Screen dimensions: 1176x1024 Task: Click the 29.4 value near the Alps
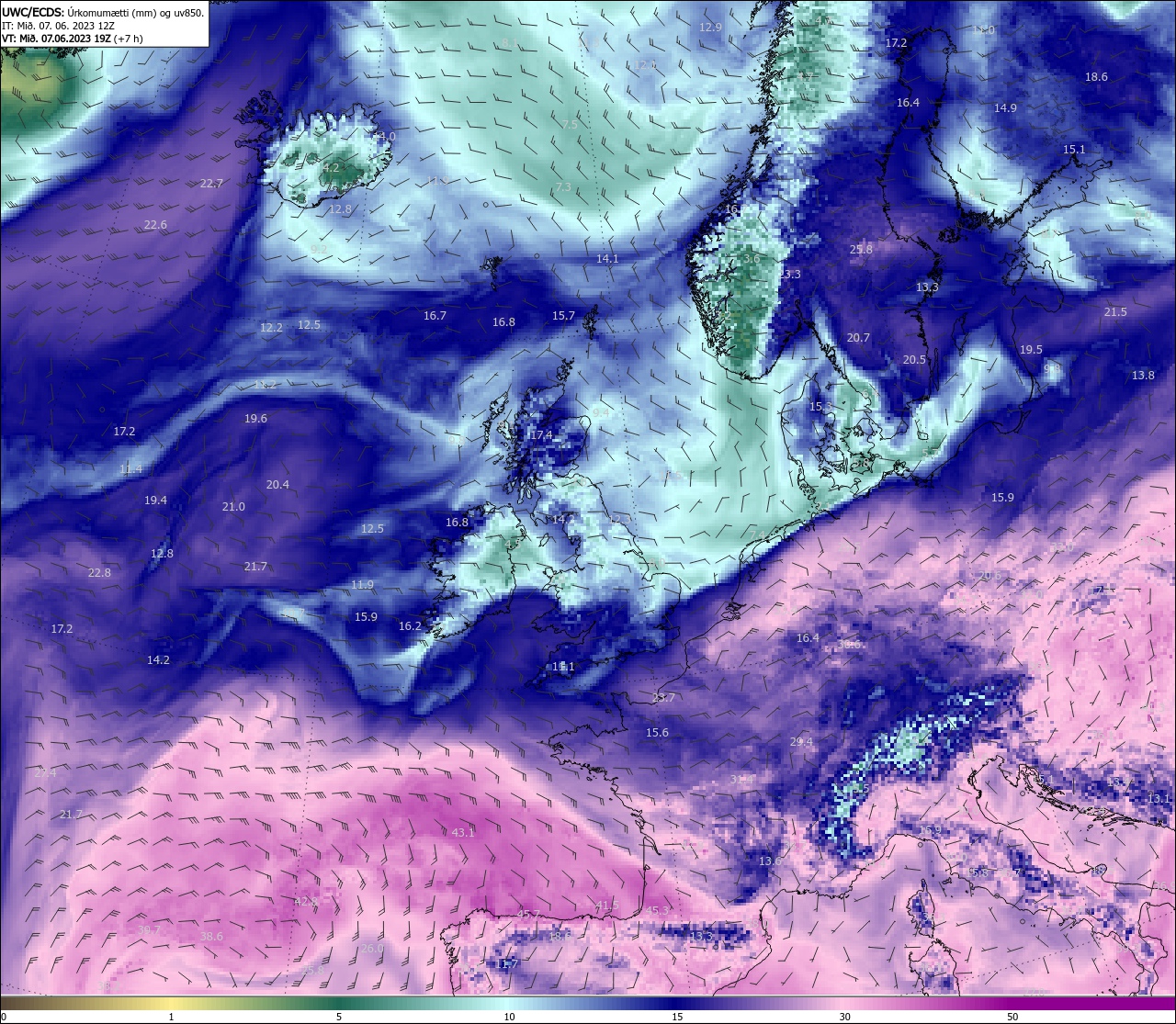click(801, 742)
